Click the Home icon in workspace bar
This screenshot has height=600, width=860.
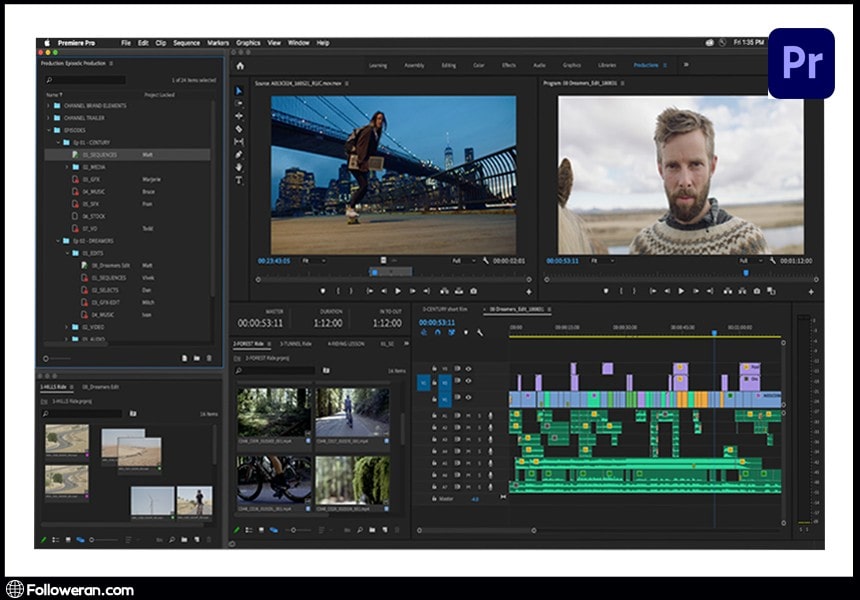pyautogui.click(x=240, y=65)
